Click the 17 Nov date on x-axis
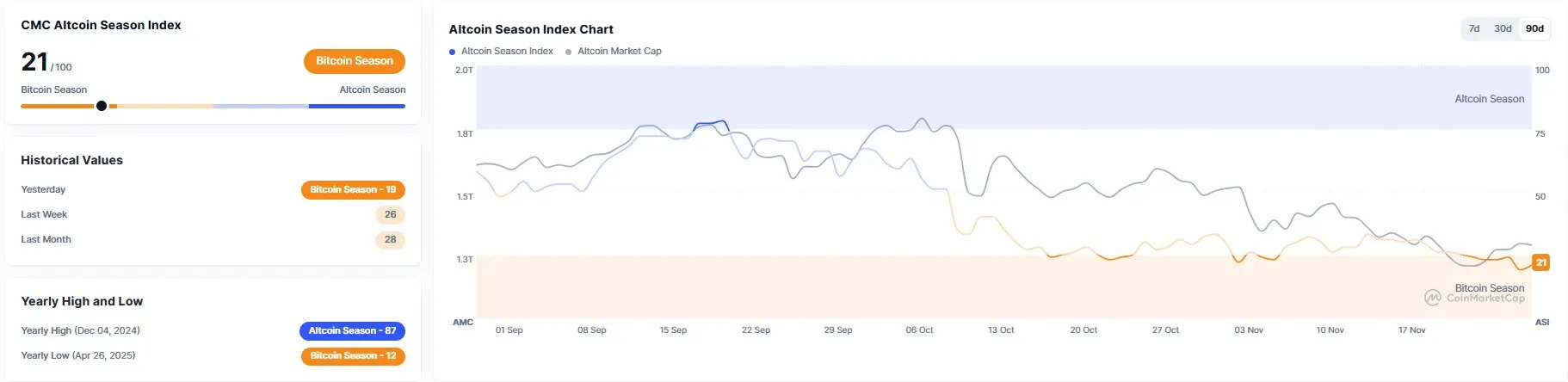Screen dimensions: 1568x382 (x=1411, y=330)
